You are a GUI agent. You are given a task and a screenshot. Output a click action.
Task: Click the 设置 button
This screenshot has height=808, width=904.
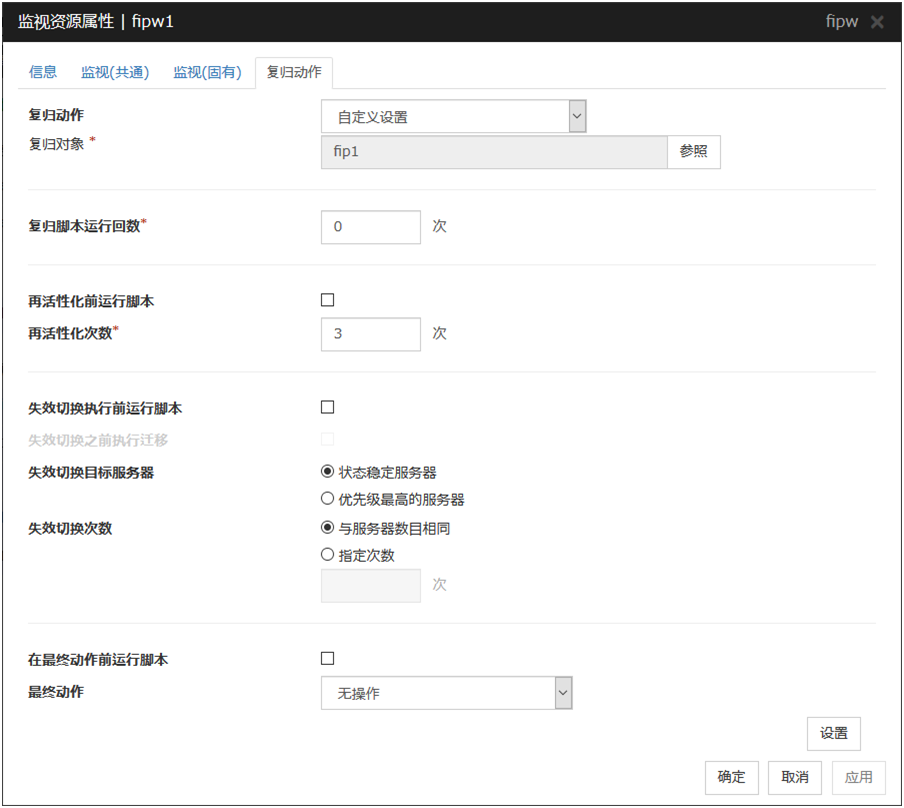(x=833, y=733)
